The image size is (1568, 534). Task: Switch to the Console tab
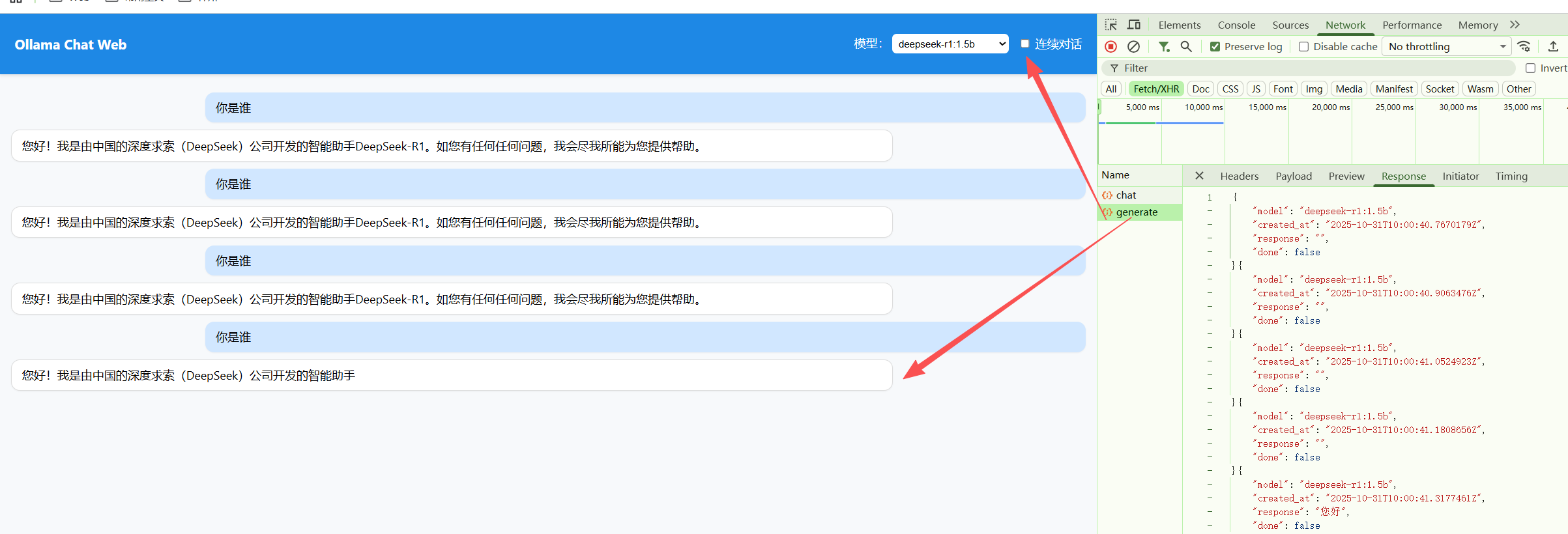1236,25
